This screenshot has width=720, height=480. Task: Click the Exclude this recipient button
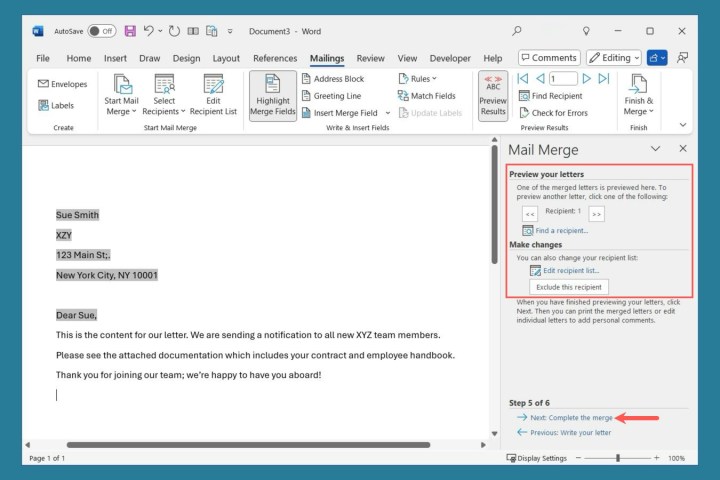click(568, 287)
